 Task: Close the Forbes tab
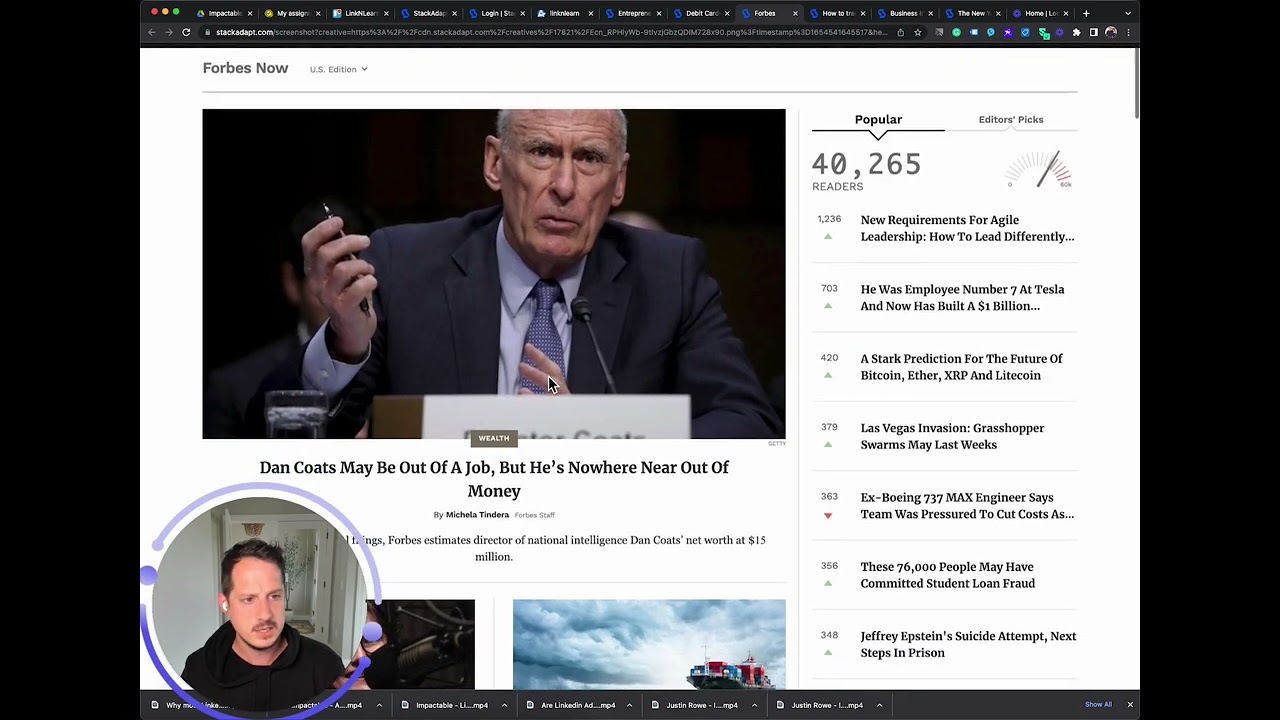click(795, 13)
